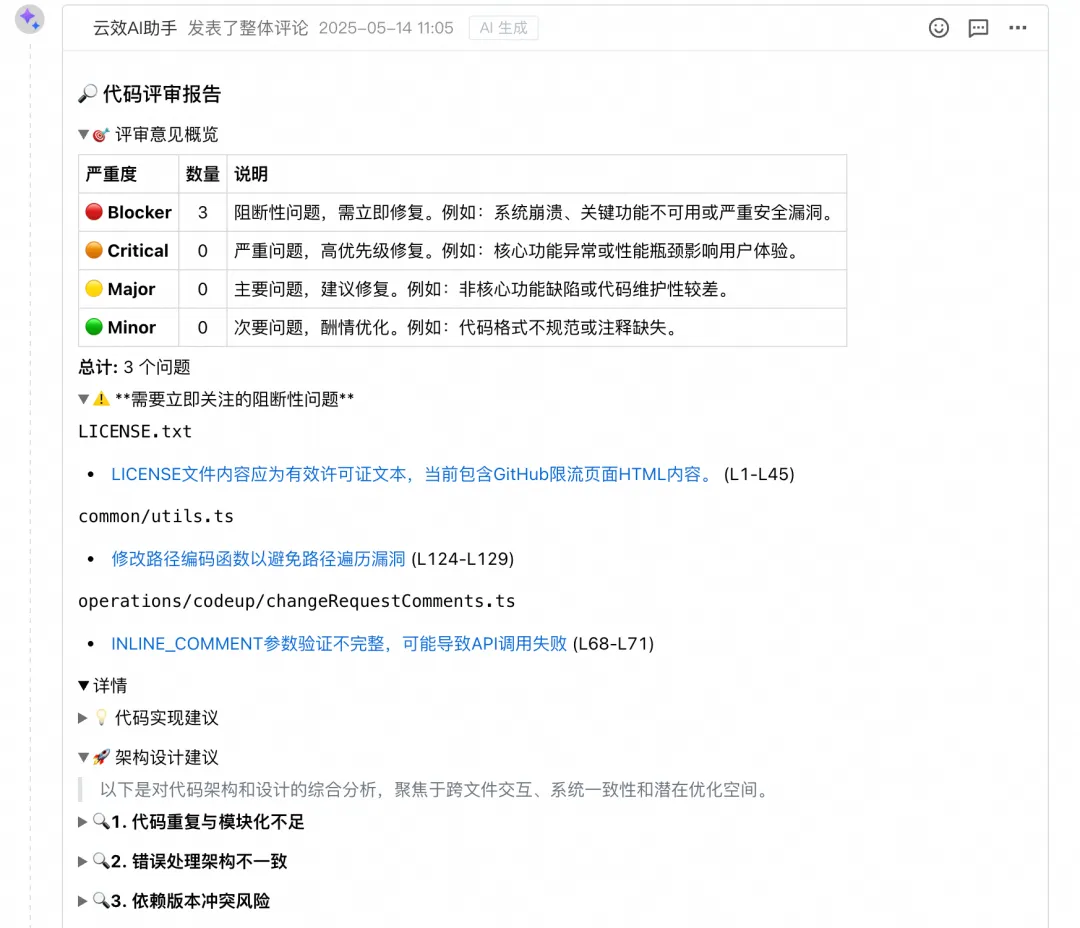
Task: Click the orange Critical severity dot
Action: tap(94, 250)
